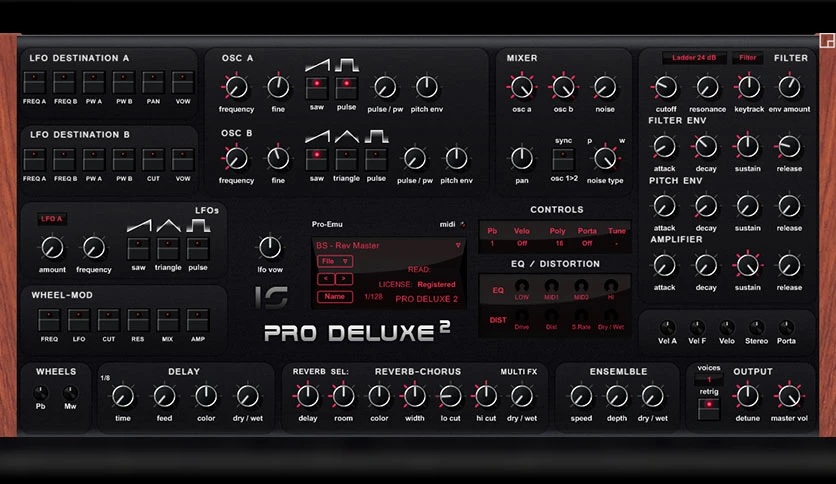Adjust the LFO amount knob

[52, 247]
